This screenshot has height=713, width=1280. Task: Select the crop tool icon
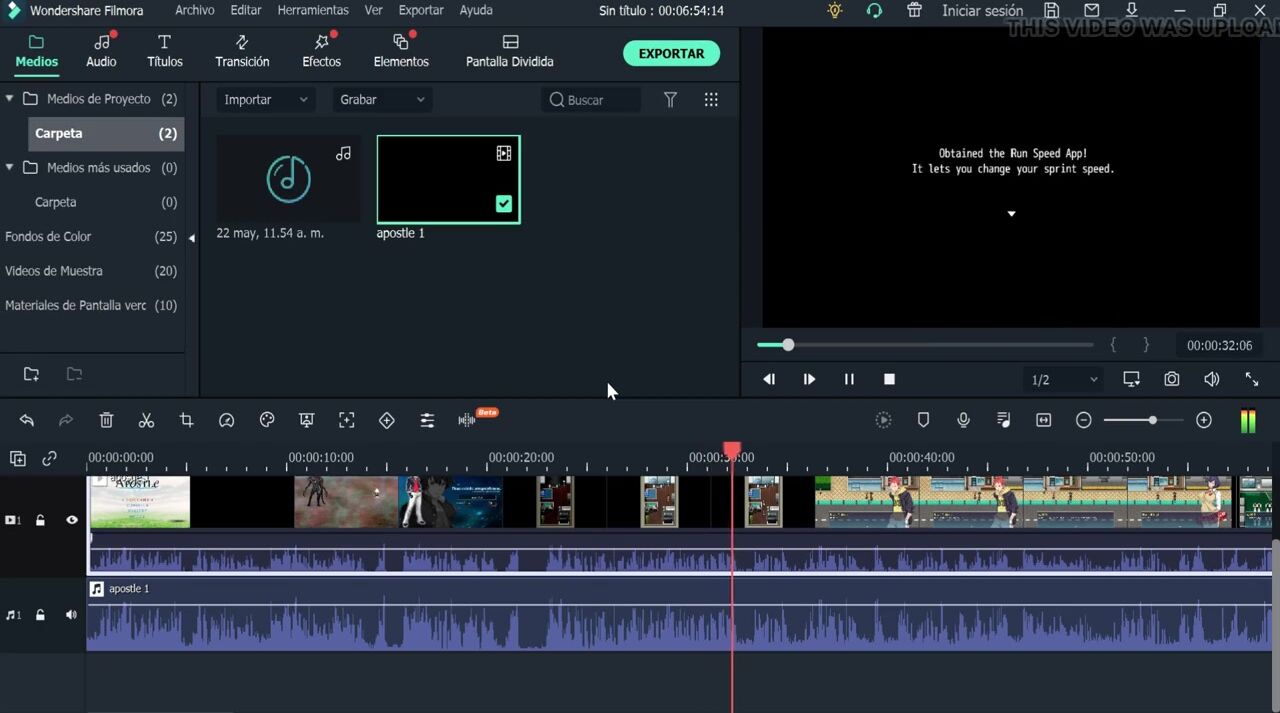click(186, 420)
